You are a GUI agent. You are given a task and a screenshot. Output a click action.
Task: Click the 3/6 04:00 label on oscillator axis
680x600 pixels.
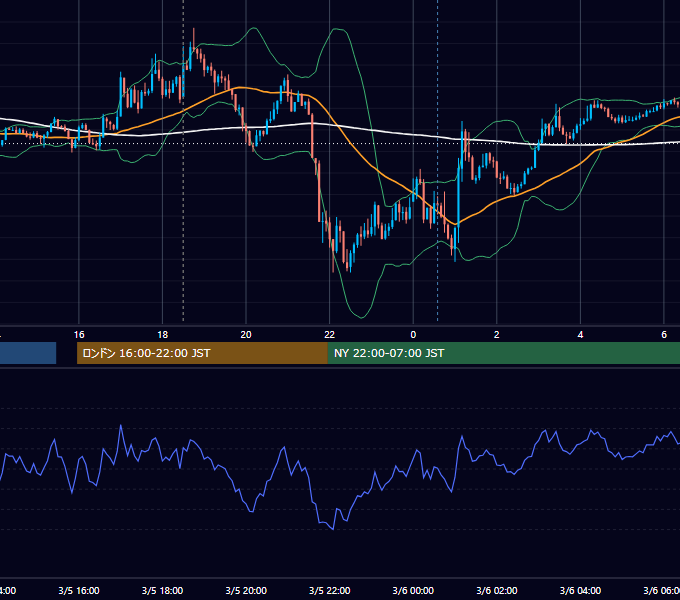point(580,590)
